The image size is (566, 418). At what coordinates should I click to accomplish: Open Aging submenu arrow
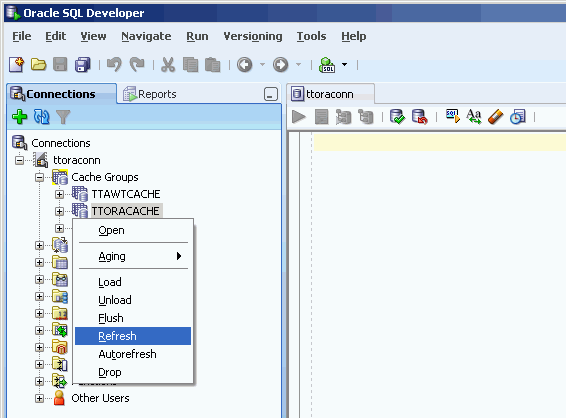tap(179, 256)
